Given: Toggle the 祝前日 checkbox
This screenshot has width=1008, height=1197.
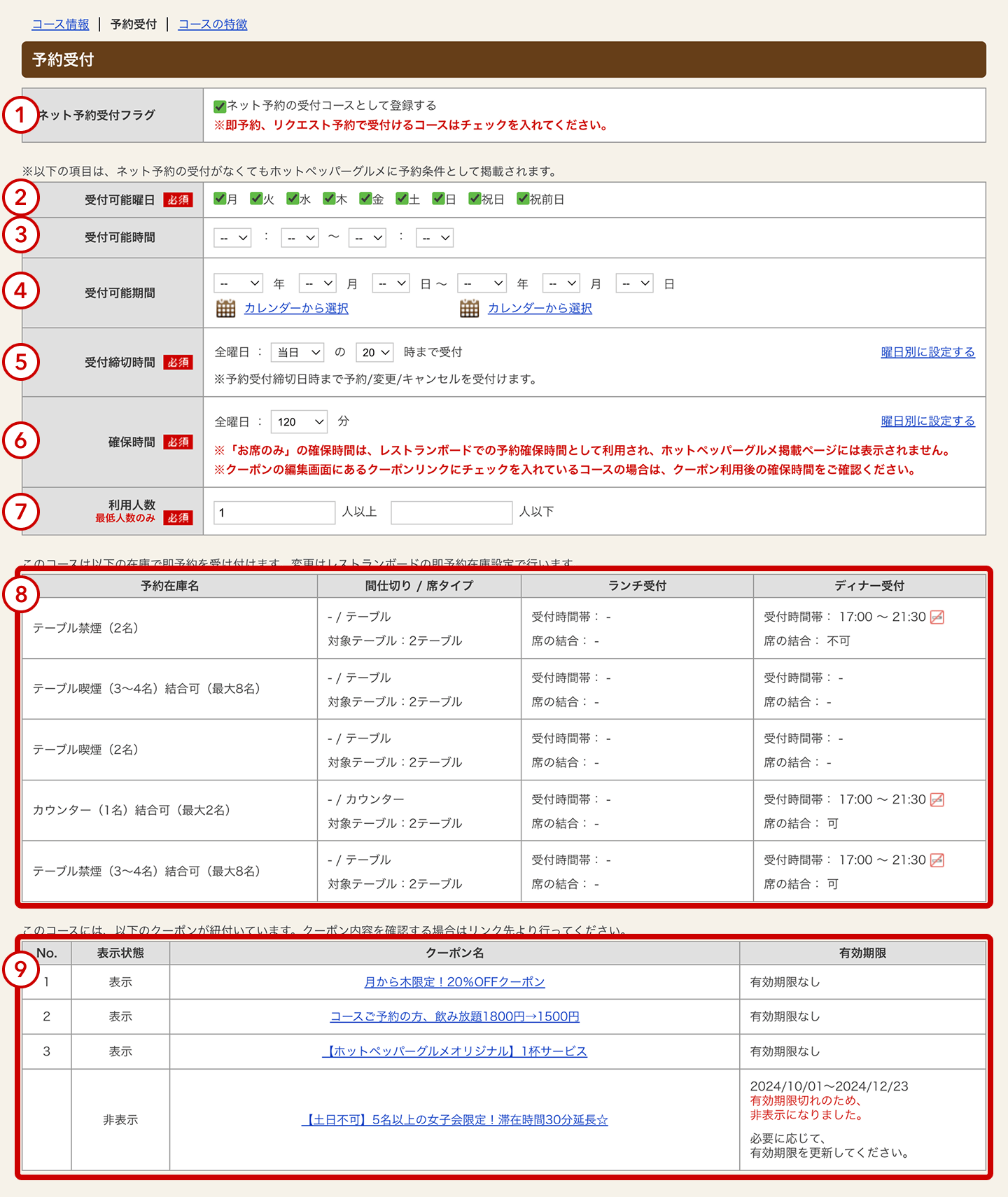Looking at the screenshot, I should tap(523, 199).
